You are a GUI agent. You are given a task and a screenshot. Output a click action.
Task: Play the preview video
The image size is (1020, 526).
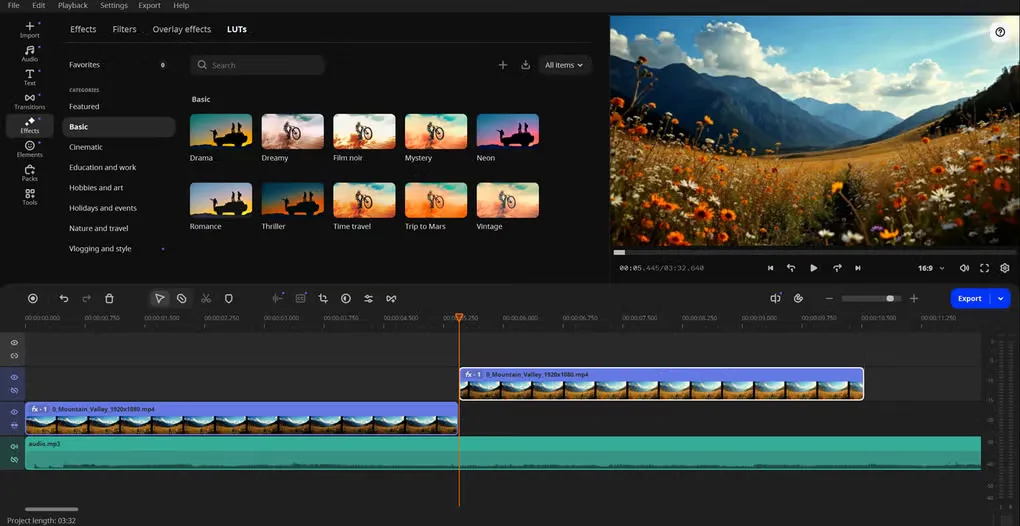[814, 268]
